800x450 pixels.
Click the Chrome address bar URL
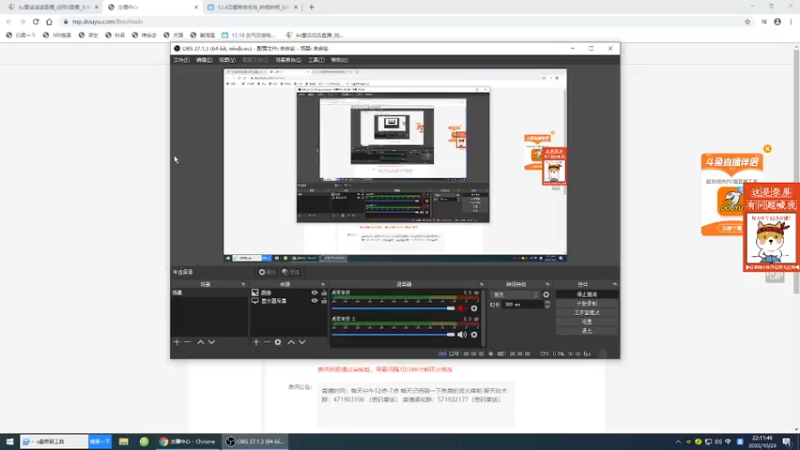click(x=108, y=21)
